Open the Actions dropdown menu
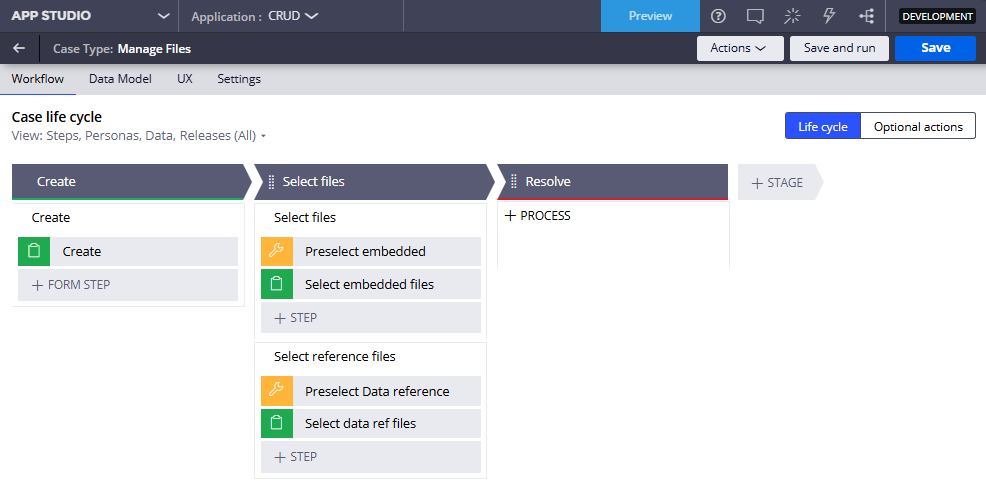Screen dimensions: 986x481 pyautogui.click(x=740, y=48)
